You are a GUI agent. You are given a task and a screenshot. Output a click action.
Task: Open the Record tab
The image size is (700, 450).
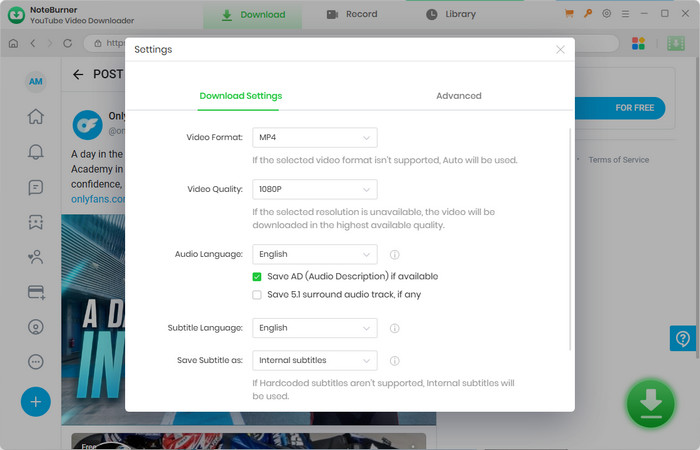352,14
